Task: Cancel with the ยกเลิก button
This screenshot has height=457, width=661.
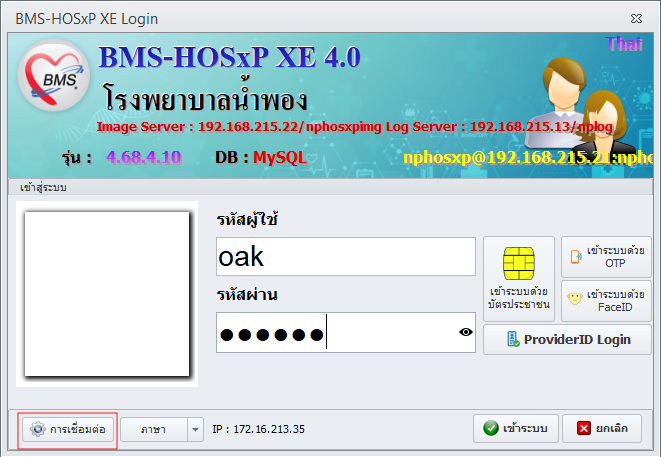Action: point(602,428)
